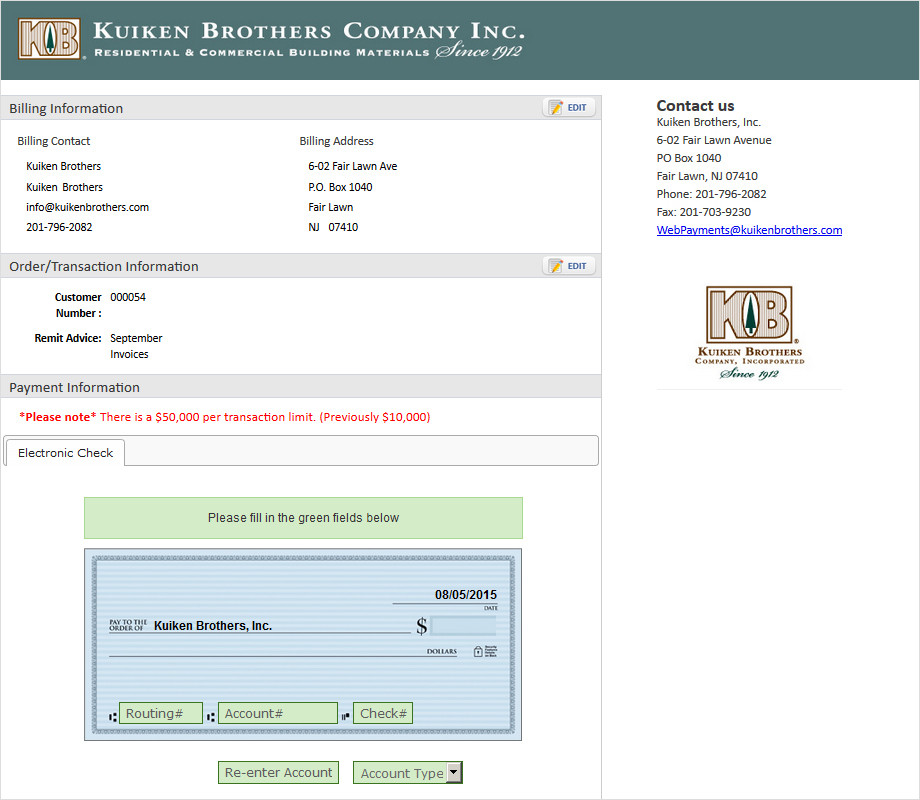
Task: Click the NJ 07410 billing address line
Action: (333, 227)
